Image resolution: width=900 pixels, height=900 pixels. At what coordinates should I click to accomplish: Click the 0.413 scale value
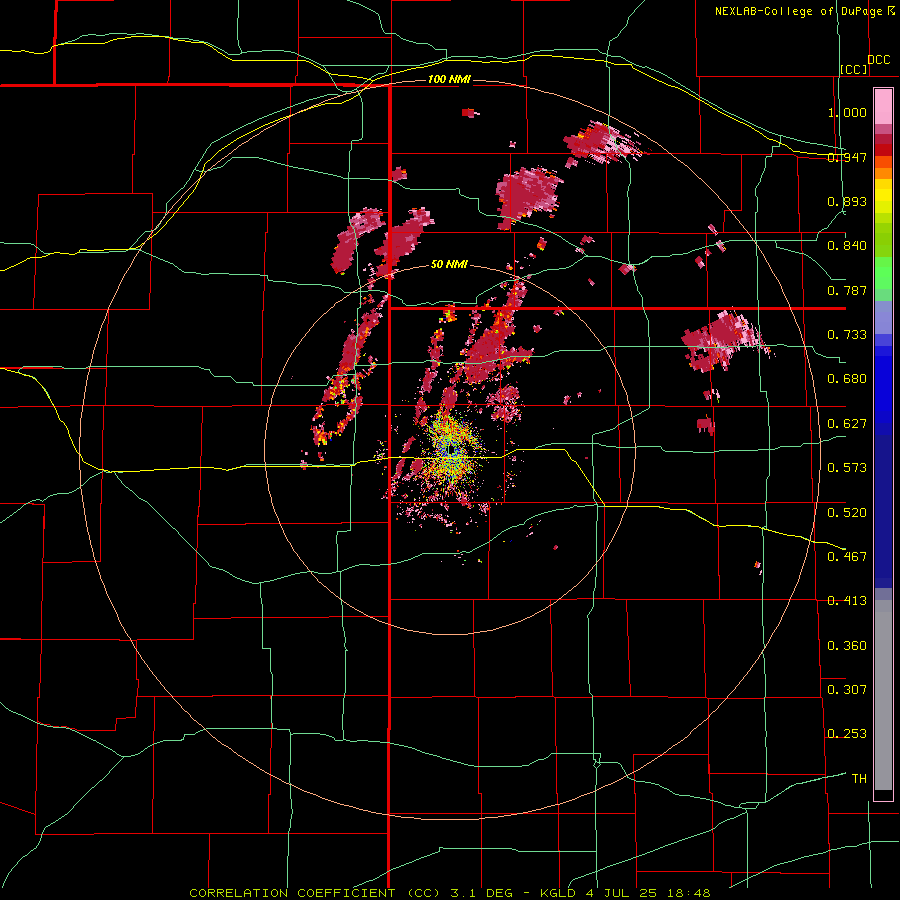(847, 601)
